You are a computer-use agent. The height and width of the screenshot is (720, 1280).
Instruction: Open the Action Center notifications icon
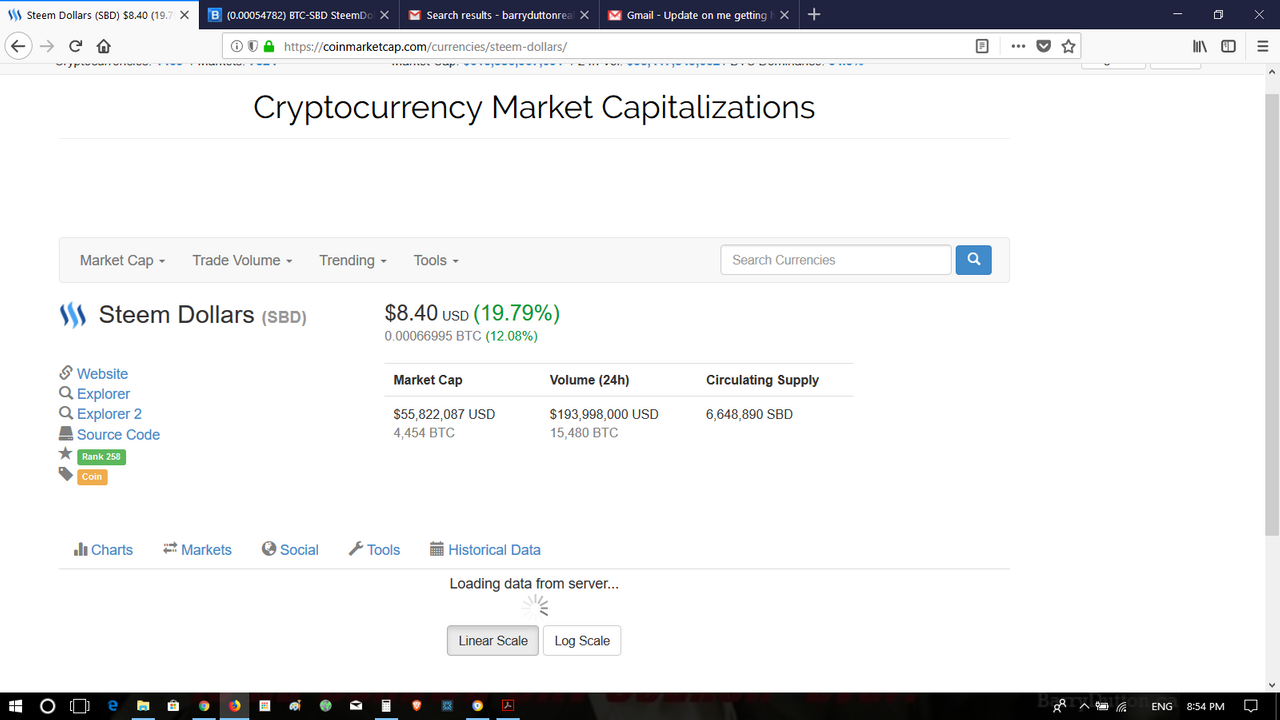pos(1251,706)
